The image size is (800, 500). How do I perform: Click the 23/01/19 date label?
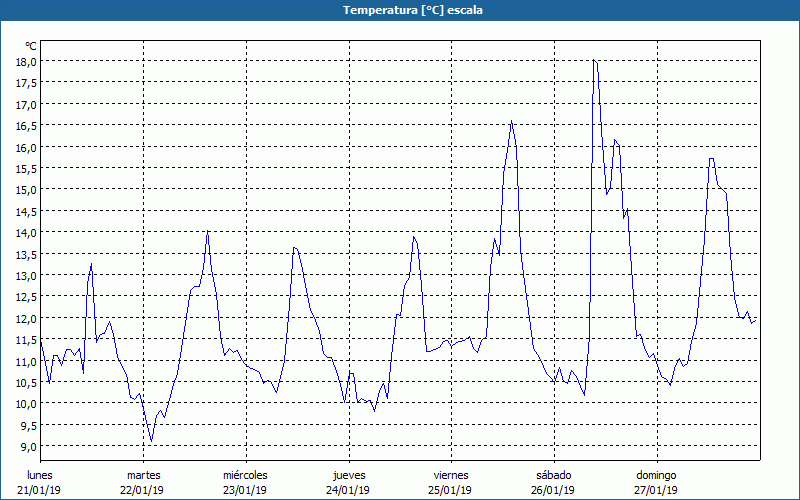pyautogui.click(x=245, y=490)
